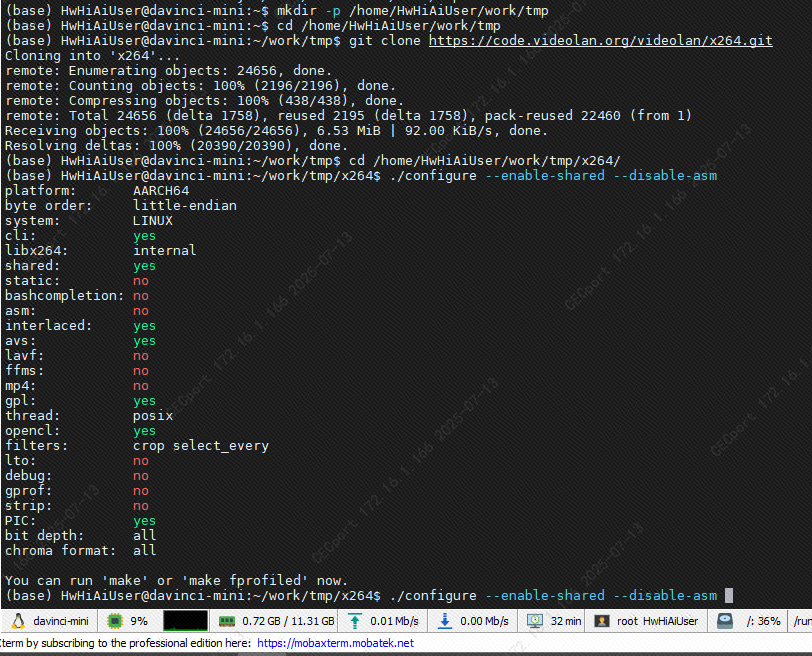The width and height of the screenshot is (812, 656).
Task: Click the 'mp4: no' line
Action: tap(77, 386)
